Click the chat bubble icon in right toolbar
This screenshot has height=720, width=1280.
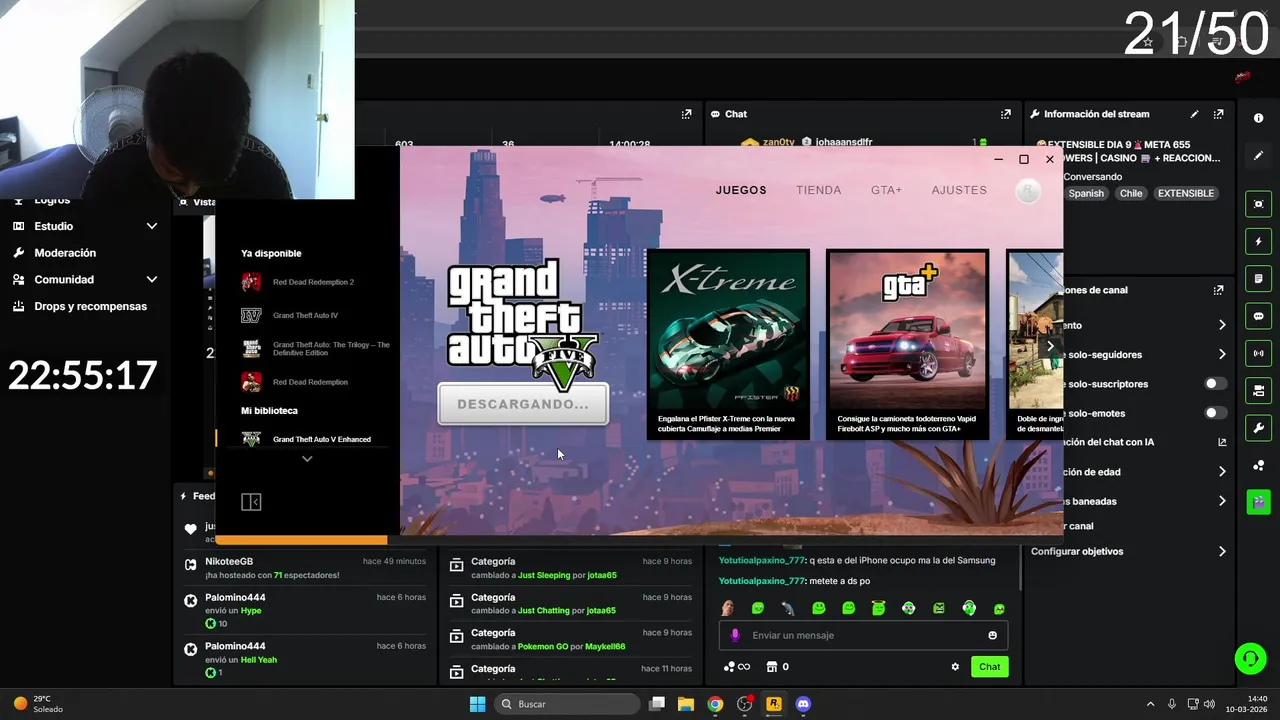point(1258,316)
